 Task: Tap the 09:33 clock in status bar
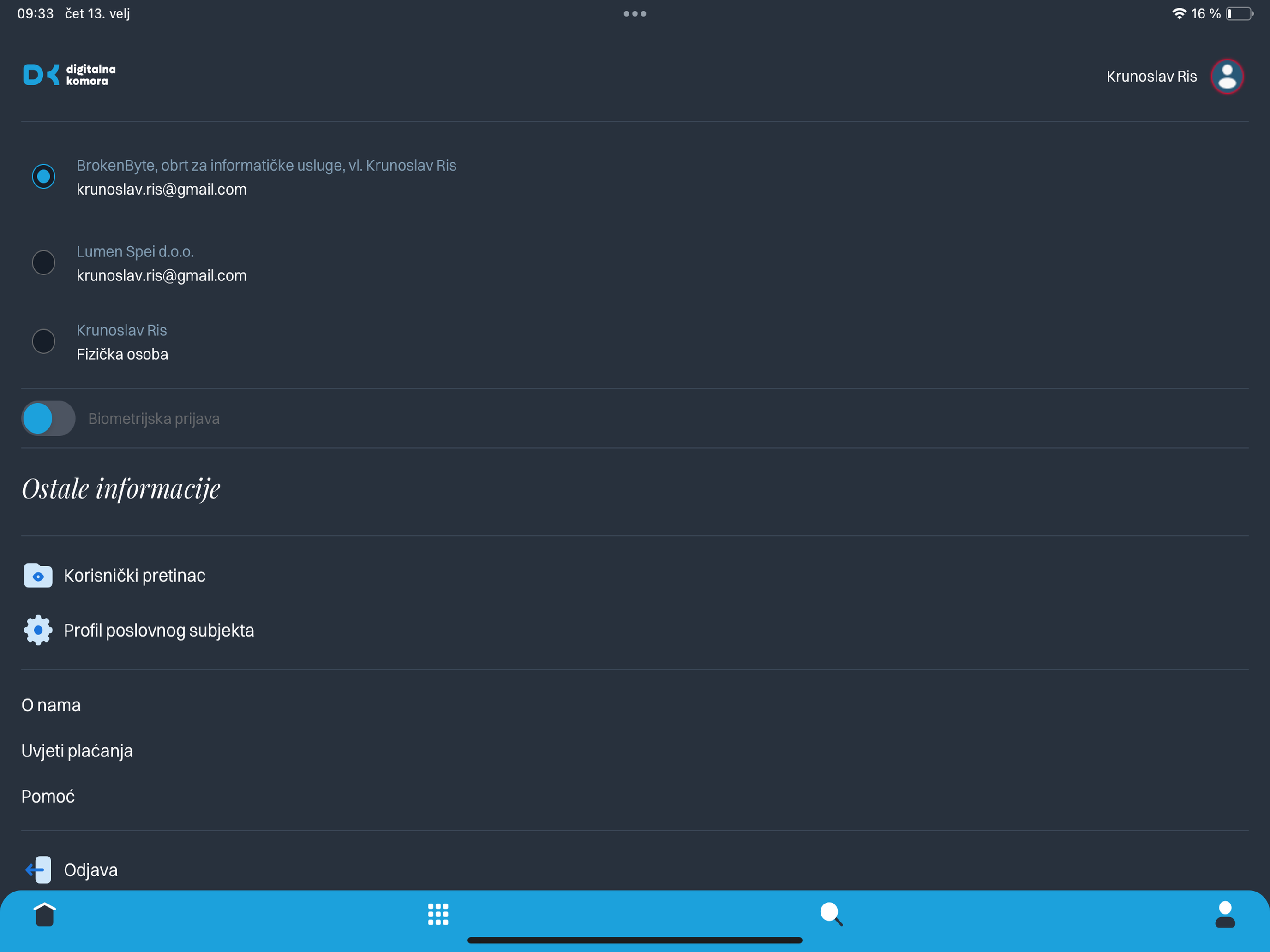click(35, 14)
